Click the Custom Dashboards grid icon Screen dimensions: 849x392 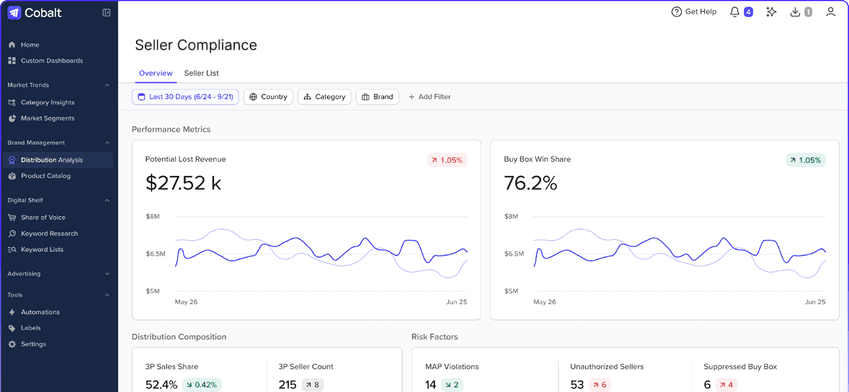tap(12, 61)
